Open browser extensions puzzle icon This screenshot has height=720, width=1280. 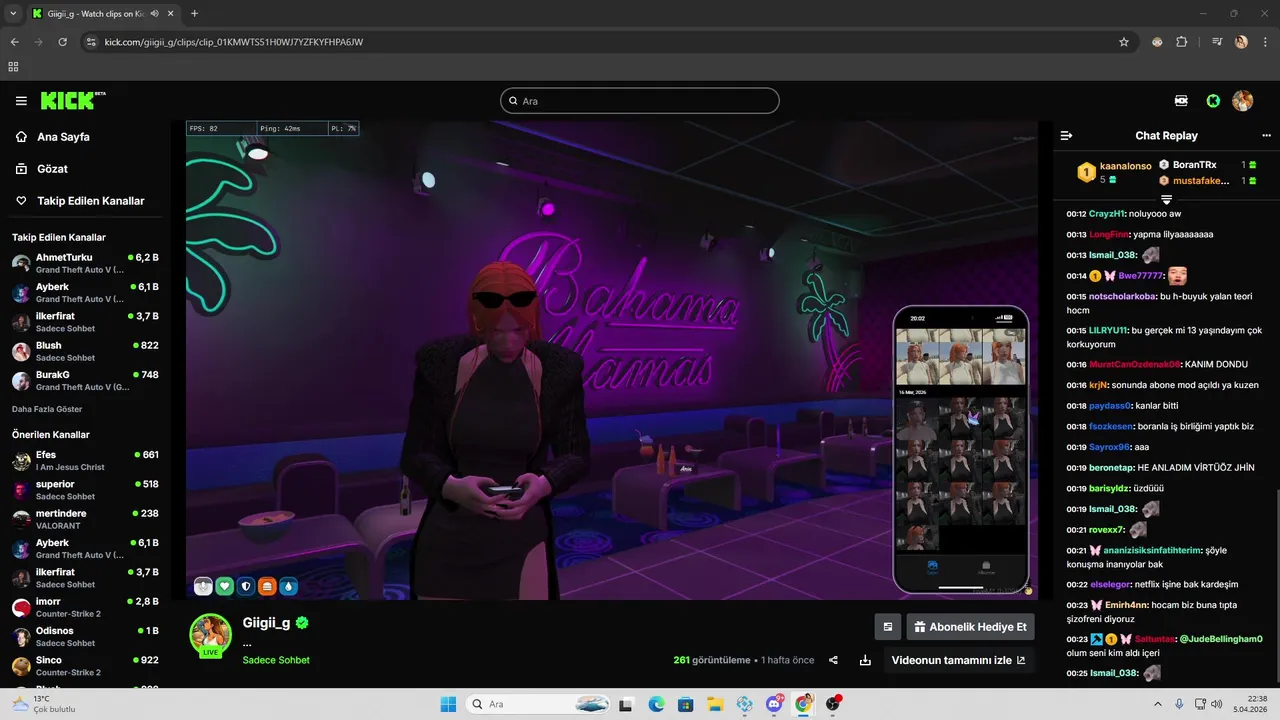click(1182, 42)
